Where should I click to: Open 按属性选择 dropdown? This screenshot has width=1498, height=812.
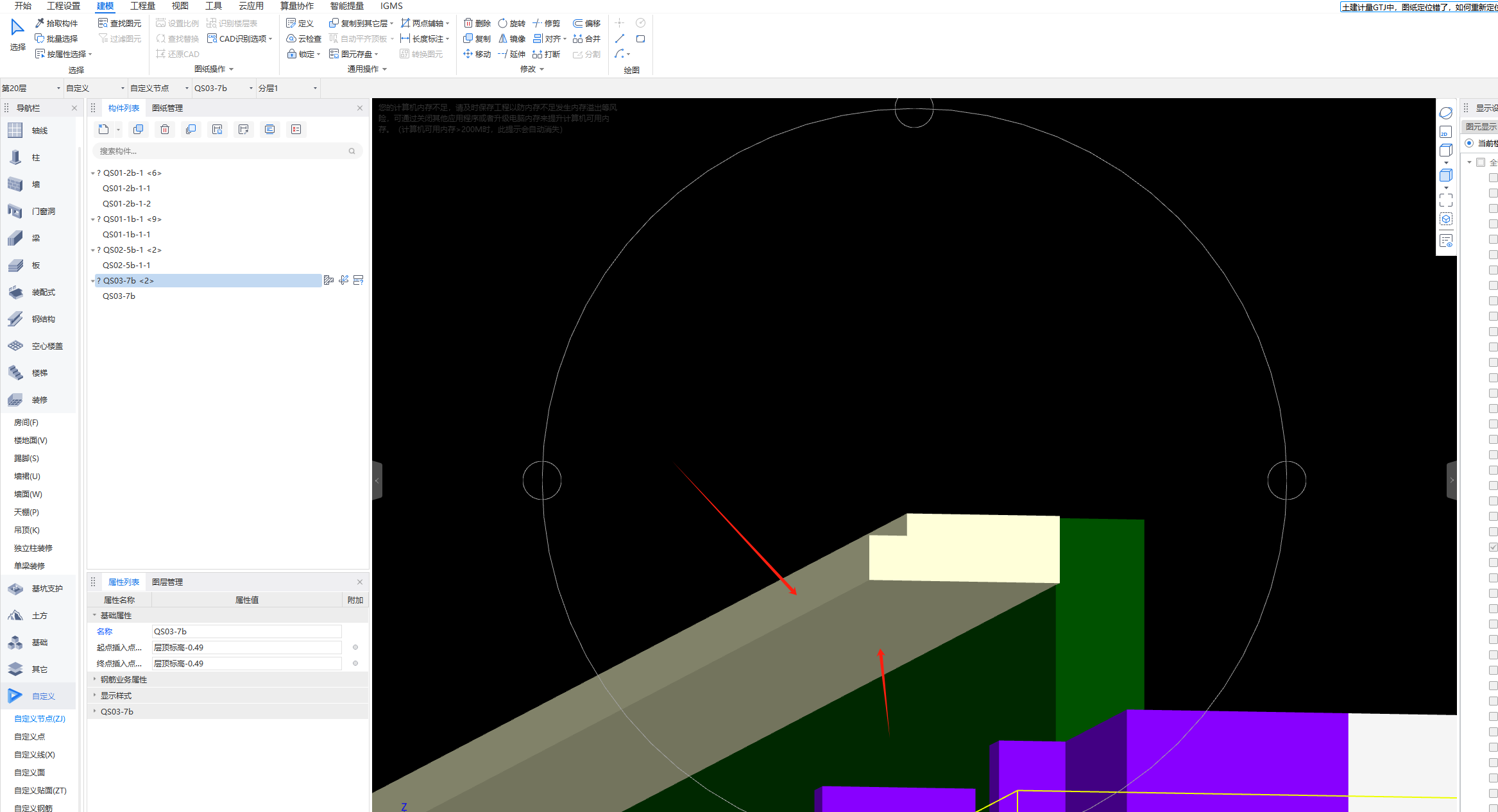pos(63,54)
